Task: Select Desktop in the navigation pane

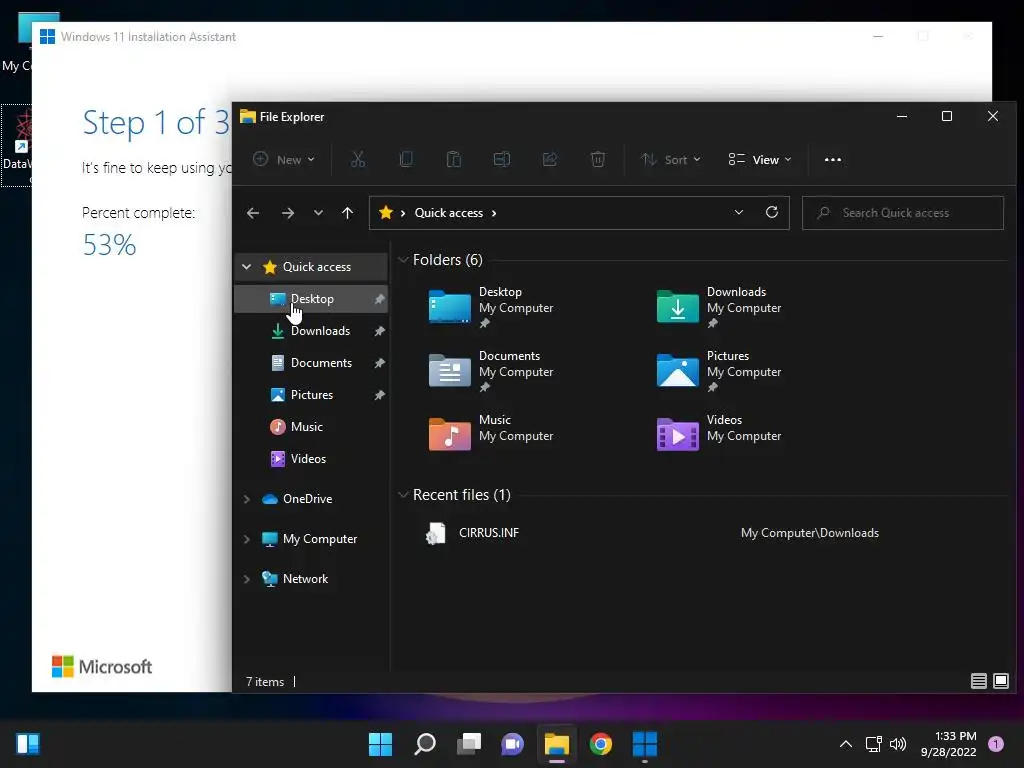Action: 311,298
